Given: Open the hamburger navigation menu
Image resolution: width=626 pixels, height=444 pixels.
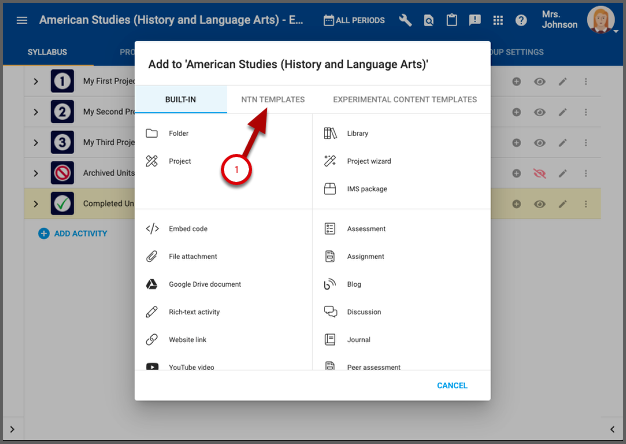Looking at the screenshot, I should pos(22,20).
